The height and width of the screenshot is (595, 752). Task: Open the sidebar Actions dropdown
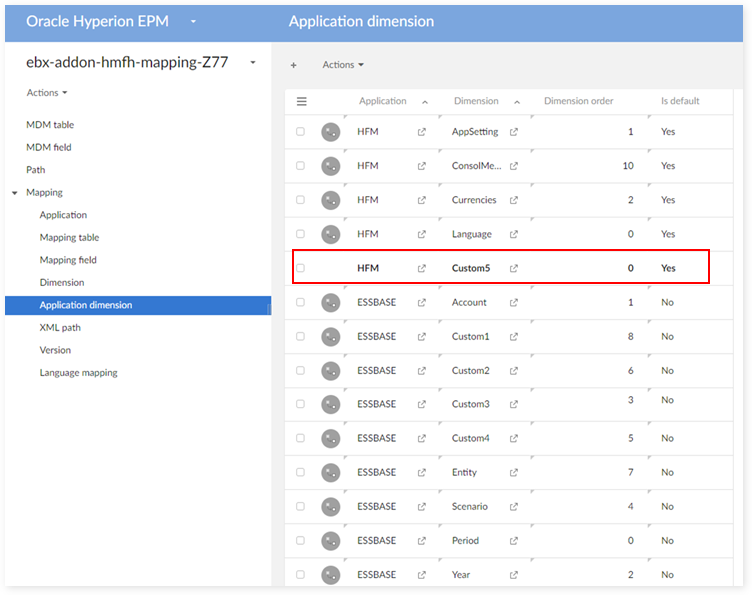click(x=47, y=93)
